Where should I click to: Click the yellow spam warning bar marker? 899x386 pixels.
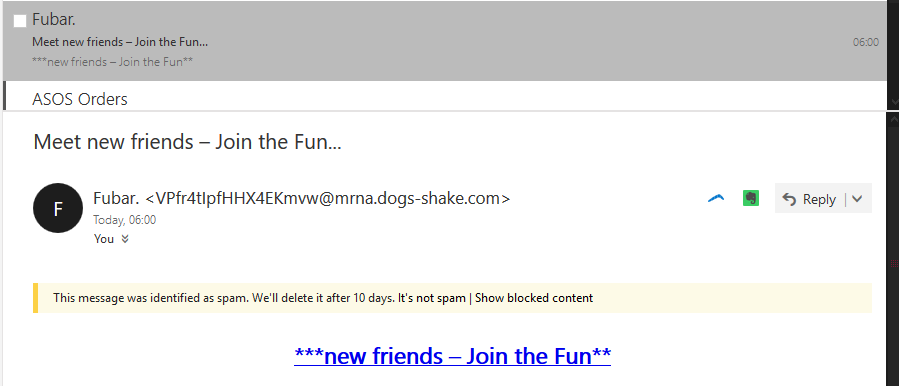pyautogui.click(x=35, y=298)
